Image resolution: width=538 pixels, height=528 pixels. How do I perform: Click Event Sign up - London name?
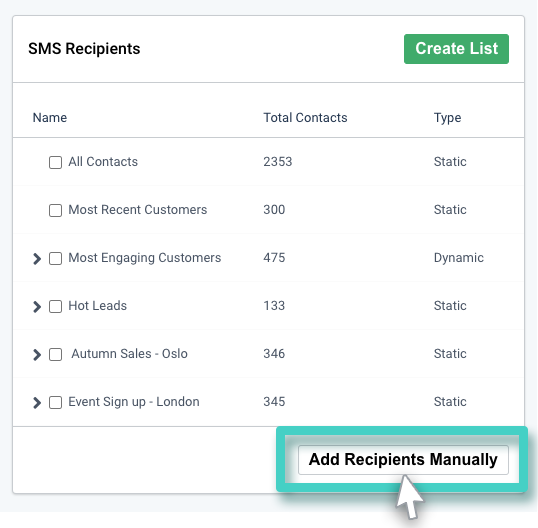tap(134, 402)
